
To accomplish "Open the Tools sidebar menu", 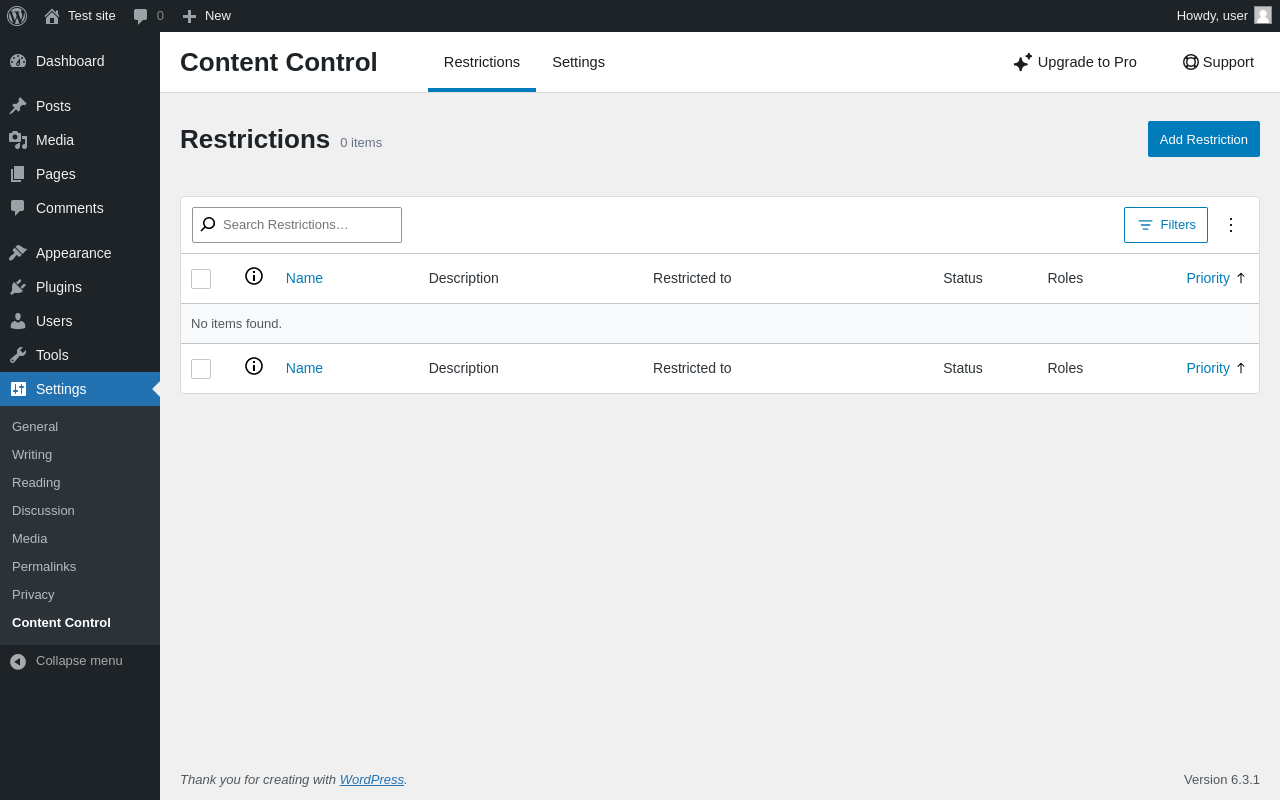I will 52,355.
